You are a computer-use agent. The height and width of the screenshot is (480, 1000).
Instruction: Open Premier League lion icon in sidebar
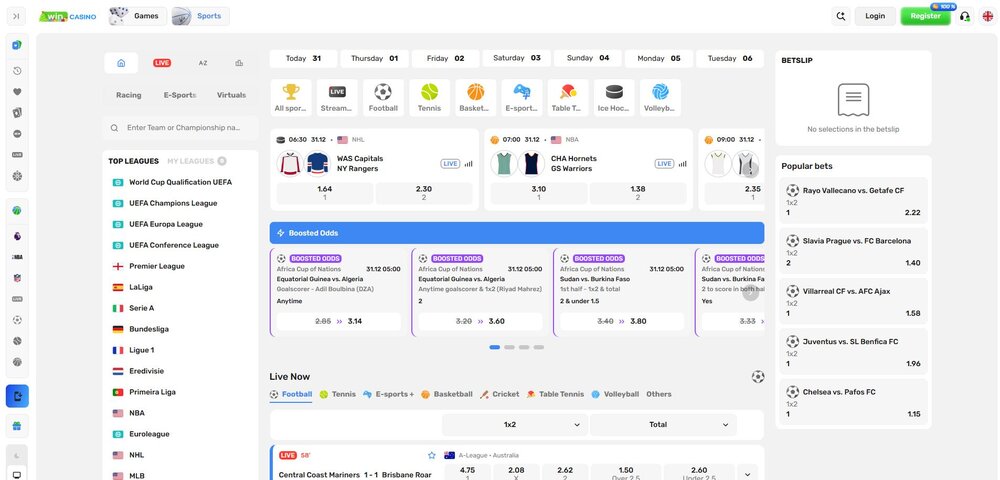pyautogui.click(x=17, y=236)
